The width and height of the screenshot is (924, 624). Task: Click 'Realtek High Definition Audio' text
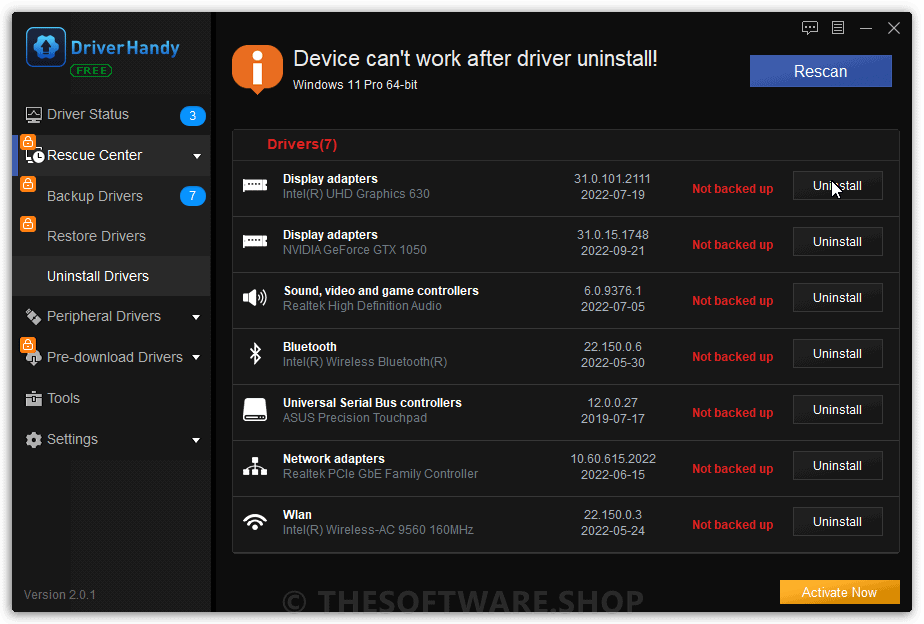click(362, 306)
